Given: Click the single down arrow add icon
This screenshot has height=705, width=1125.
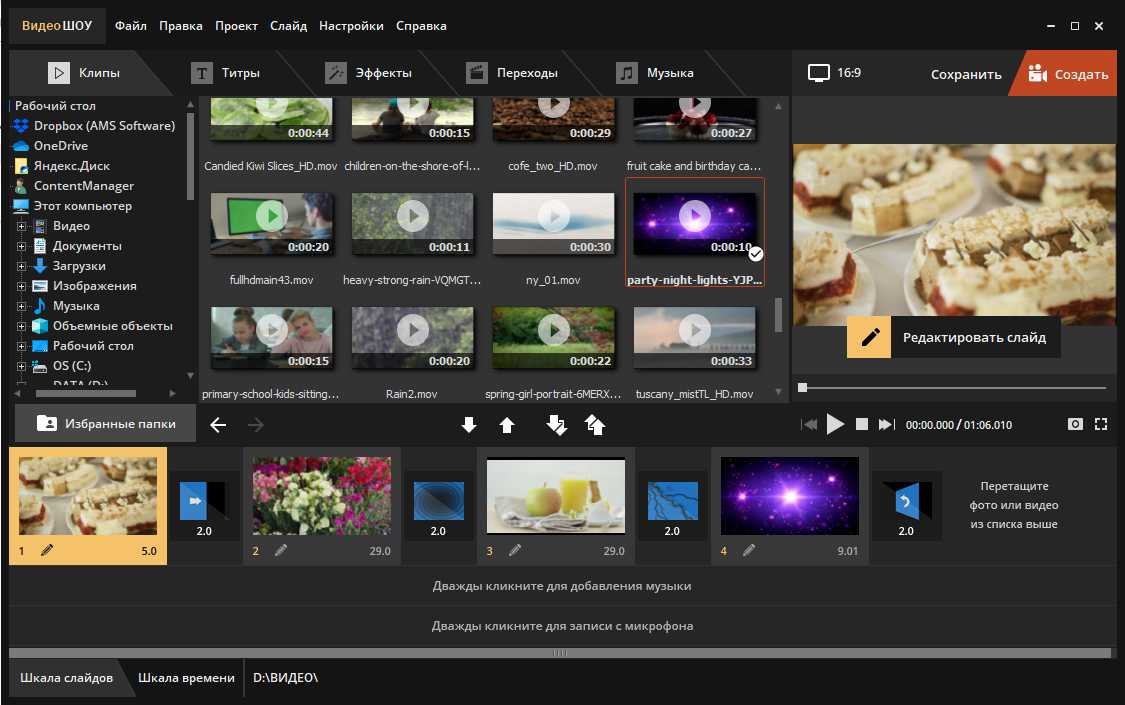Looking at the screenshot, I should point(469,425).
